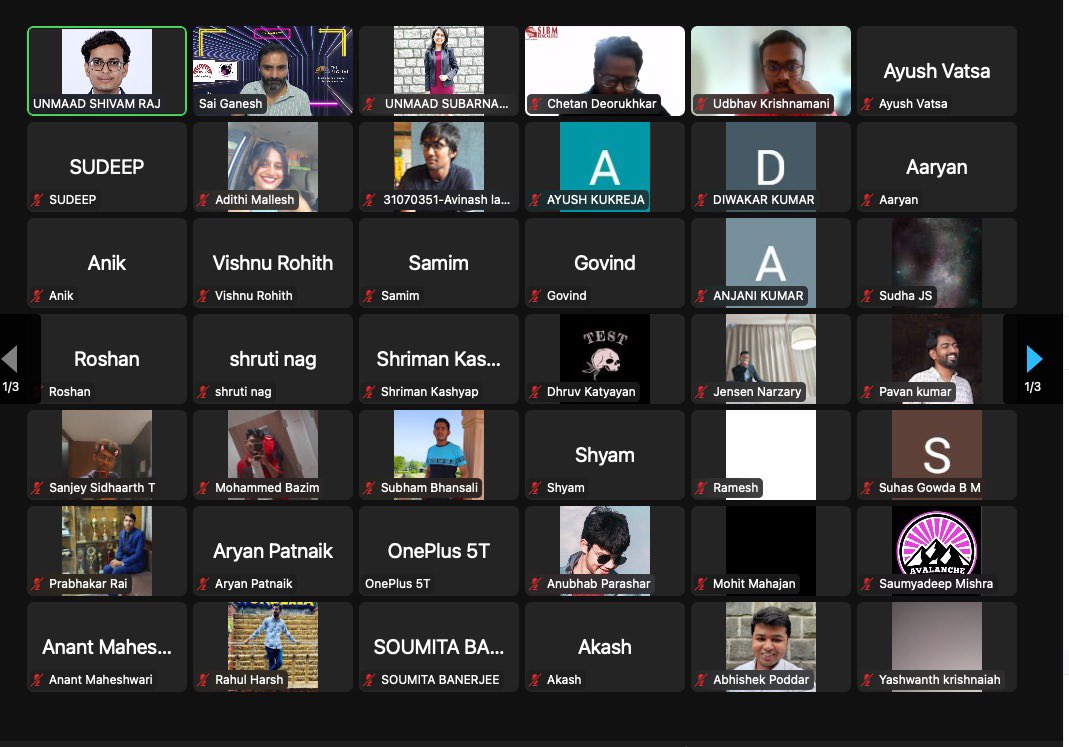The image size is (1069, 747).
Task: Click muted mic icon beside ANJANI KUMAR
Action: pyautogui.click(x=702, y=296)
